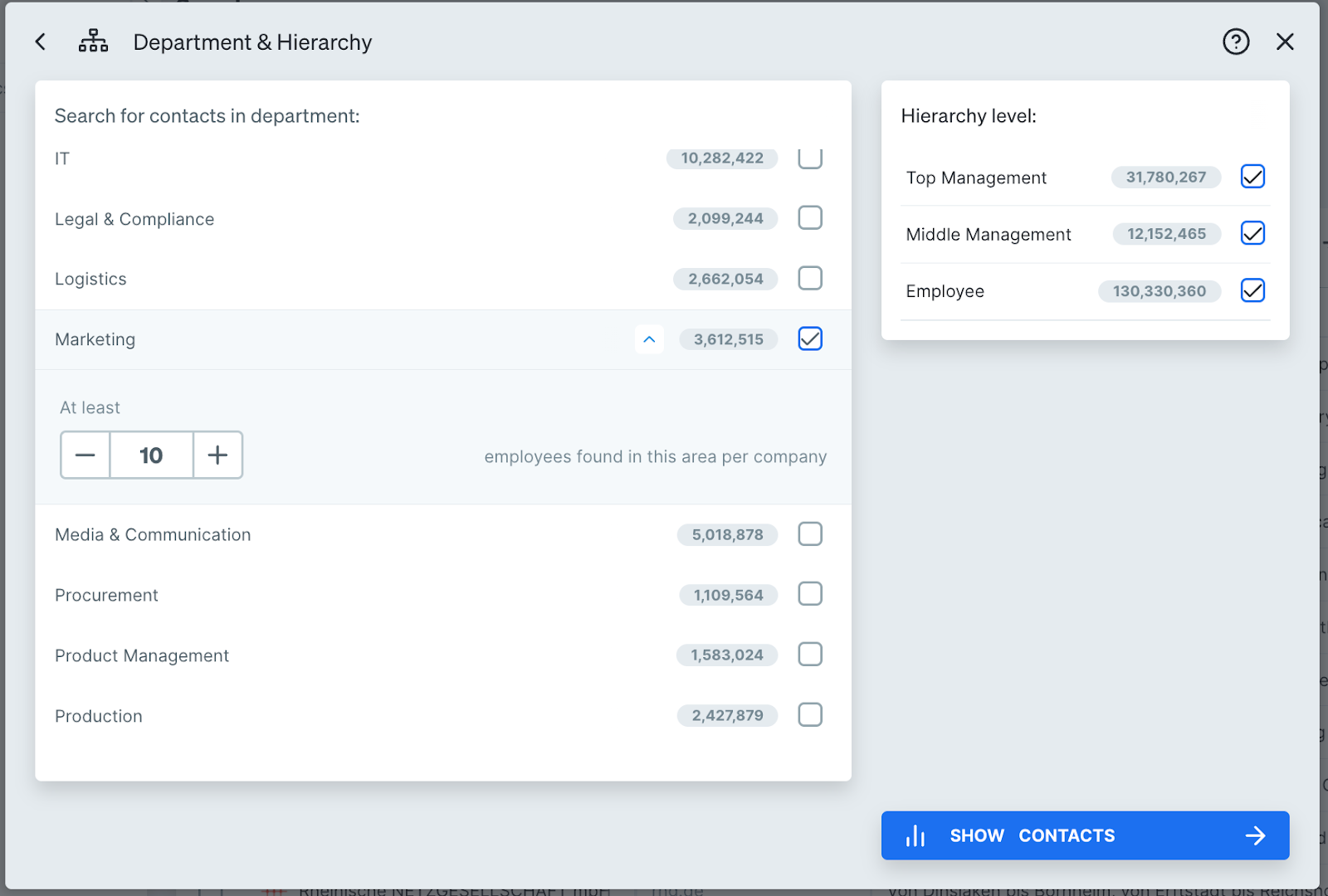Increase minimum employees with plus button

(x=217, y=455)
